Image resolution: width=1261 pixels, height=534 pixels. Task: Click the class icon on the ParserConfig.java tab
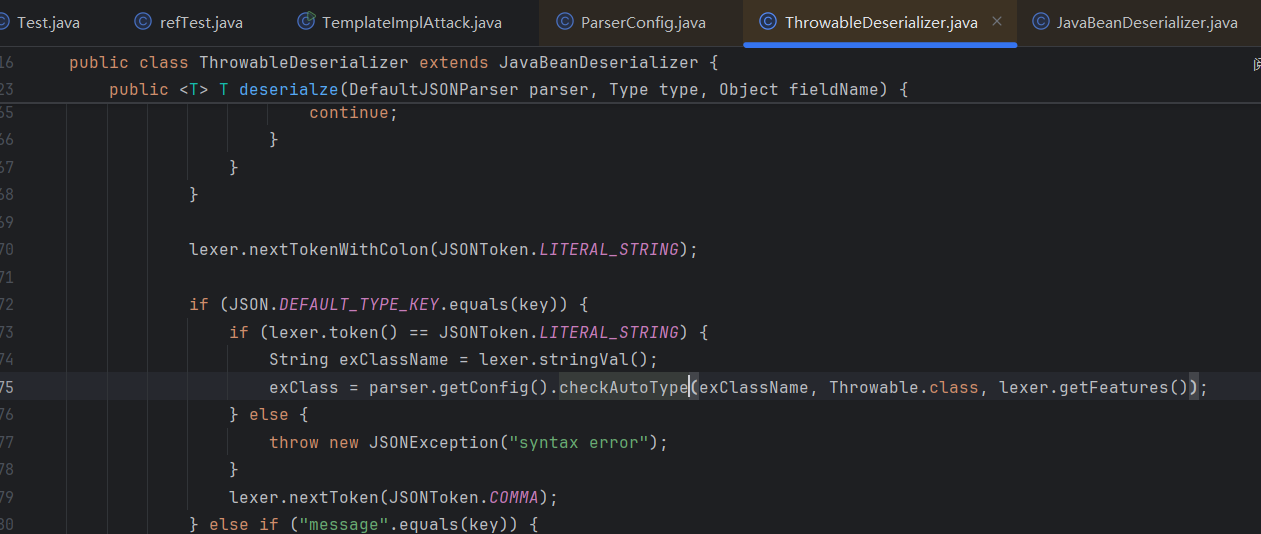point(565,22)
